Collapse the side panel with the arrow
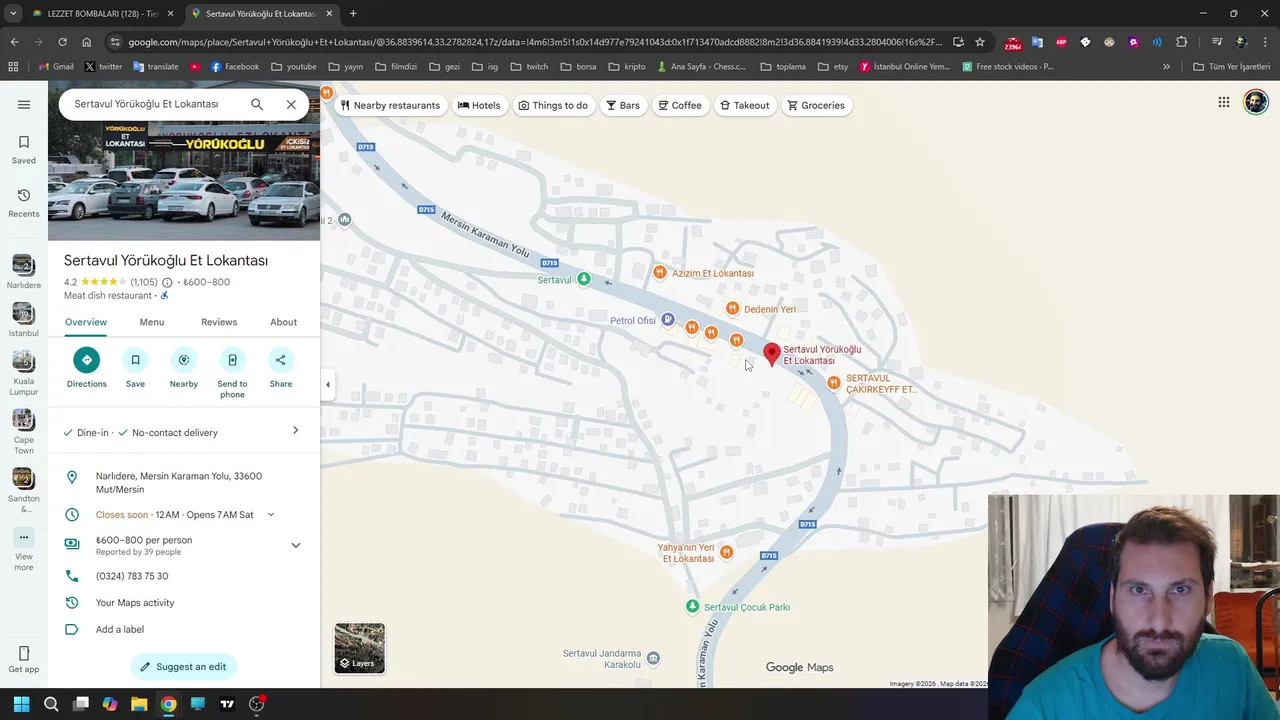The height and width of the screenshot is (720, 1280). [328, 384]
